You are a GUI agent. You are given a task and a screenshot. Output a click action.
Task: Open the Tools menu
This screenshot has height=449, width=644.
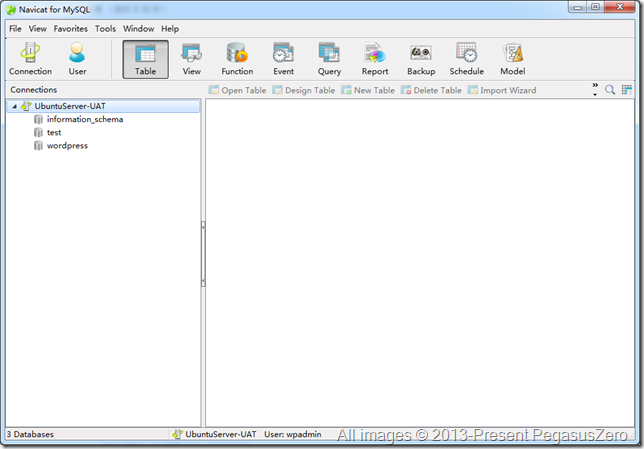[106, 29]
